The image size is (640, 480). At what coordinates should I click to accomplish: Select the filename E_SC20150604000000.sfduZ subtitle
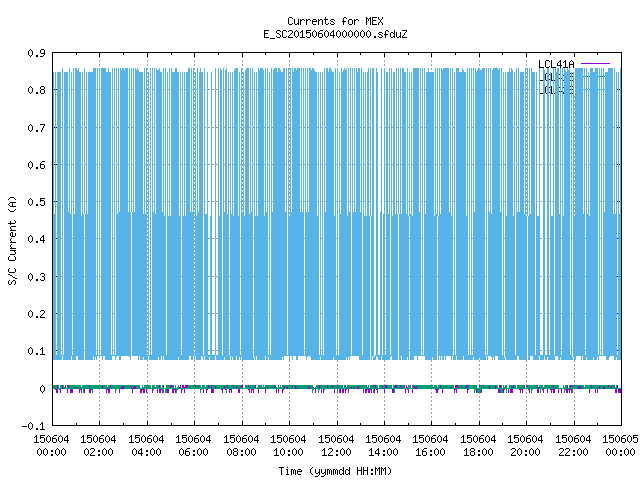pos(335,34)
